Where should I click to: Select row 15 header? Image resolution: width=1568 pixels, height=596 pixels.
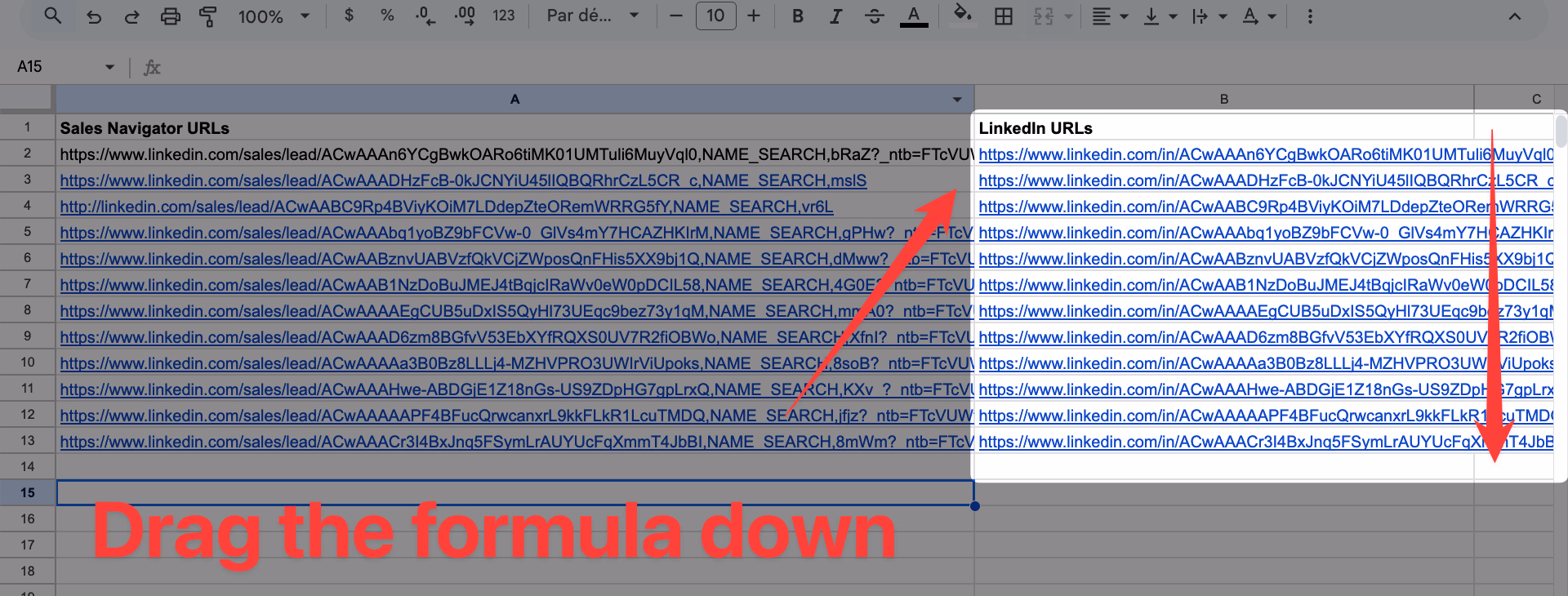(27, 492)
